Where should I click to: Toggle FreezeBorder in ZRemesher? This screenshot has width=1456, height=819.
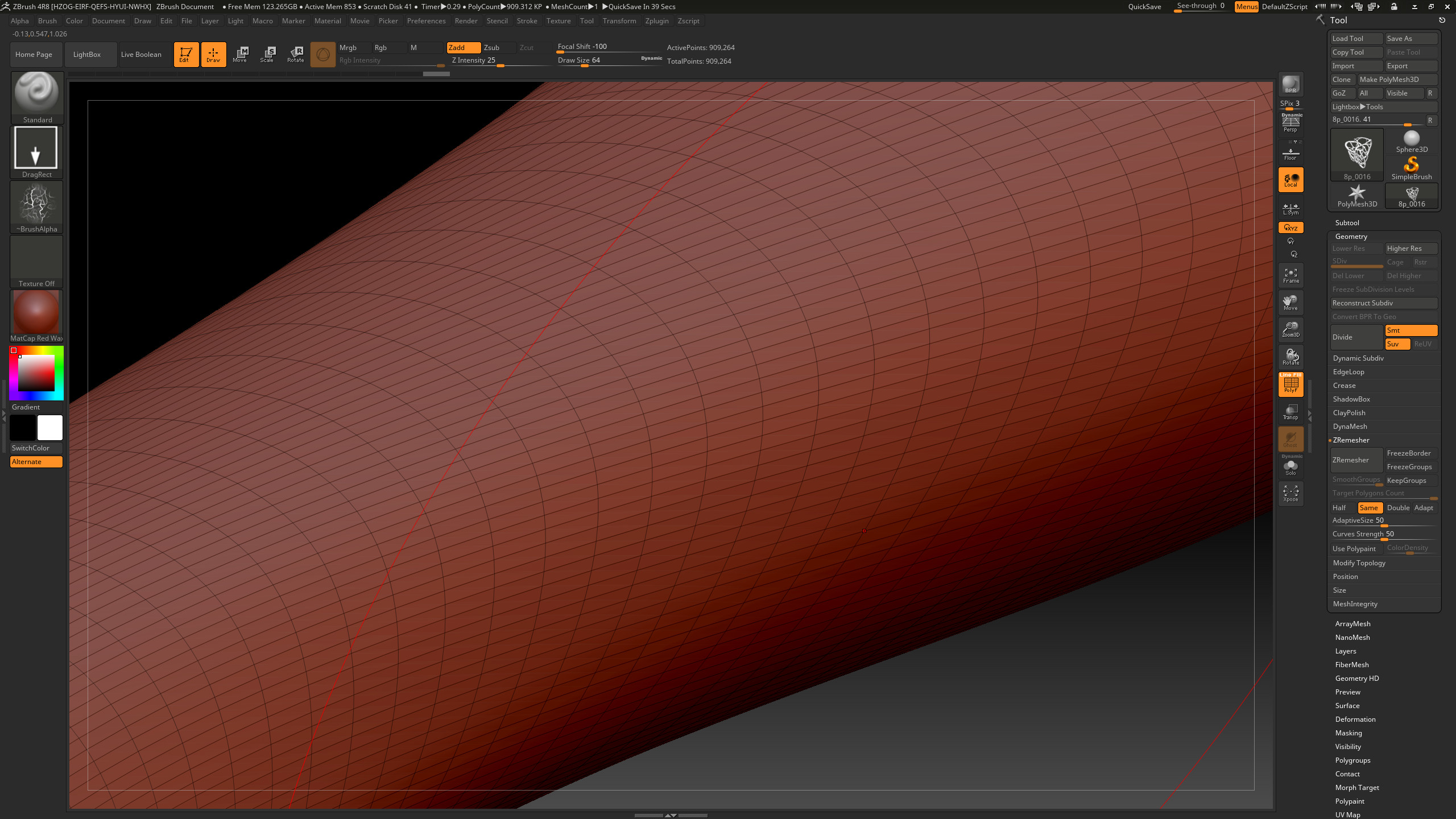(1411, 453)
